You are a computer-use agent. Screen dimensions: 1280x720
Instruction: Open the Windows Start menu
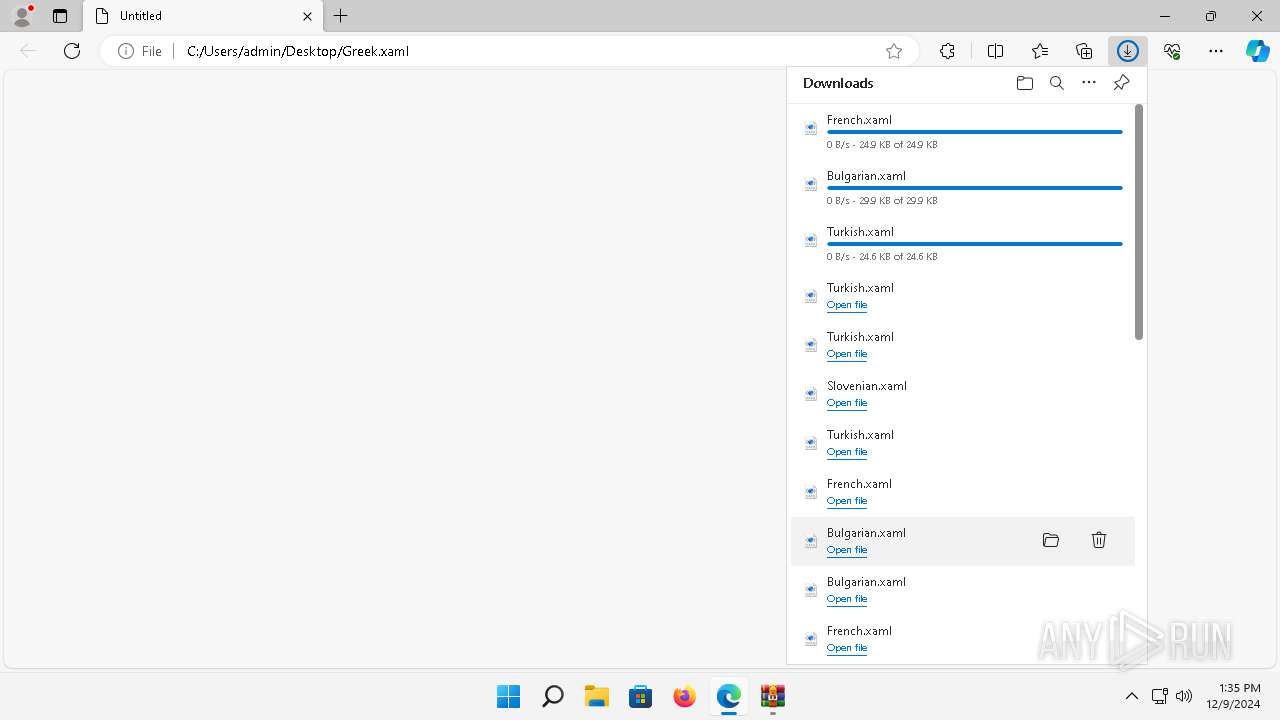pyautogui.click(x=508, y=696)
